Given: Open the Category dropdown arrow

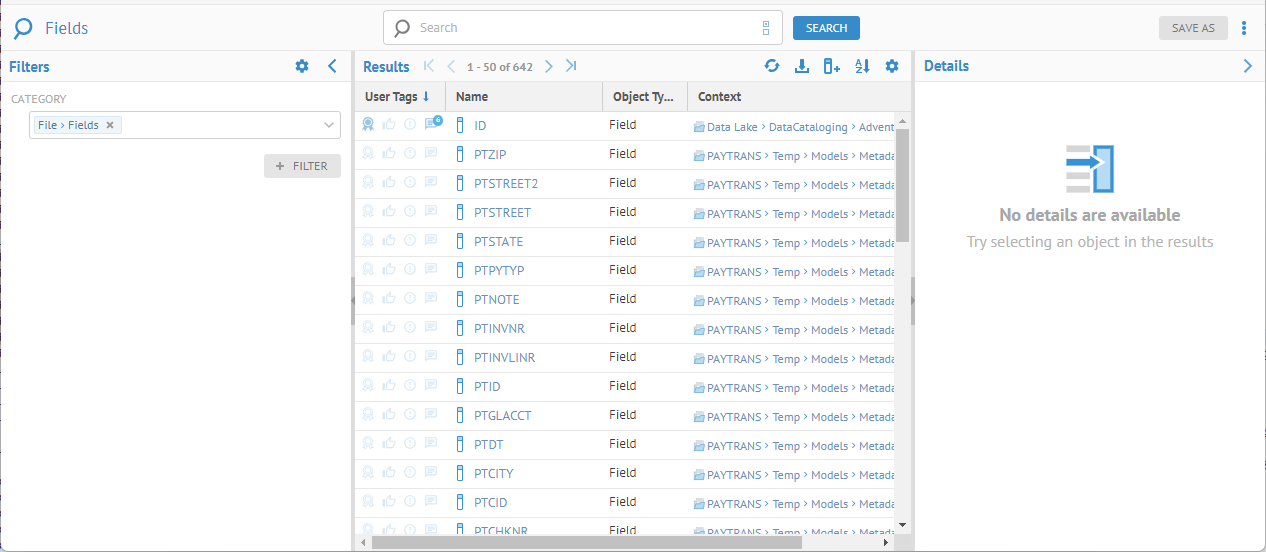Looking at the screenshot, I should point(329,125).
